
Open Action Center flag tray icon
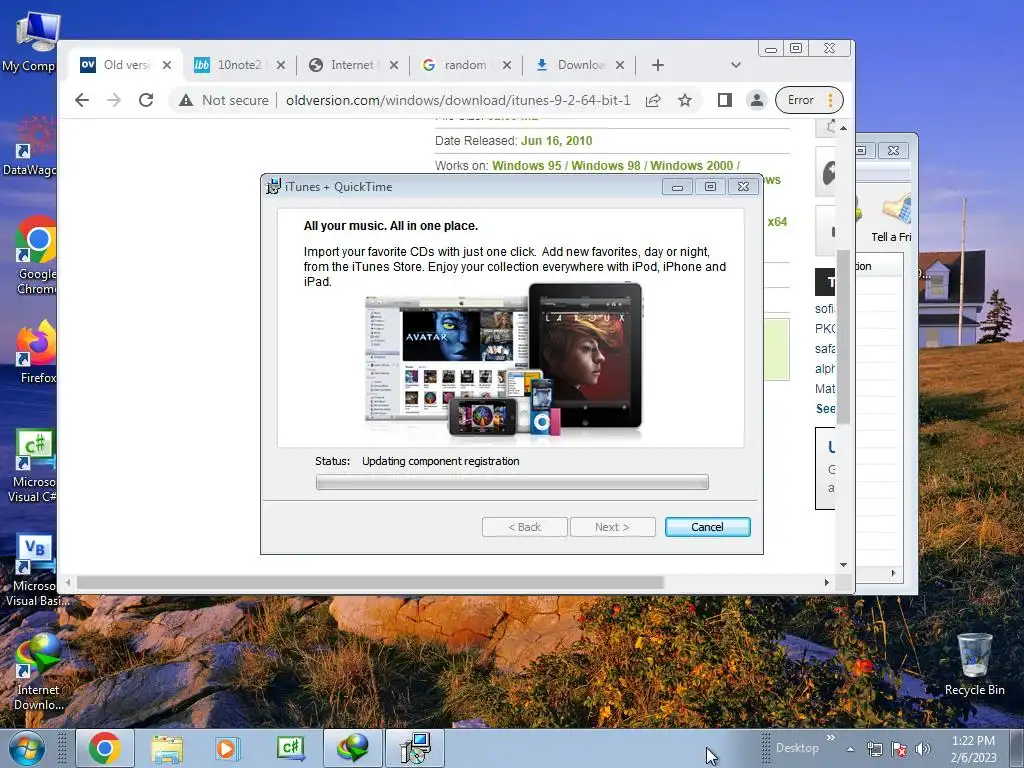tap(899, 750)
